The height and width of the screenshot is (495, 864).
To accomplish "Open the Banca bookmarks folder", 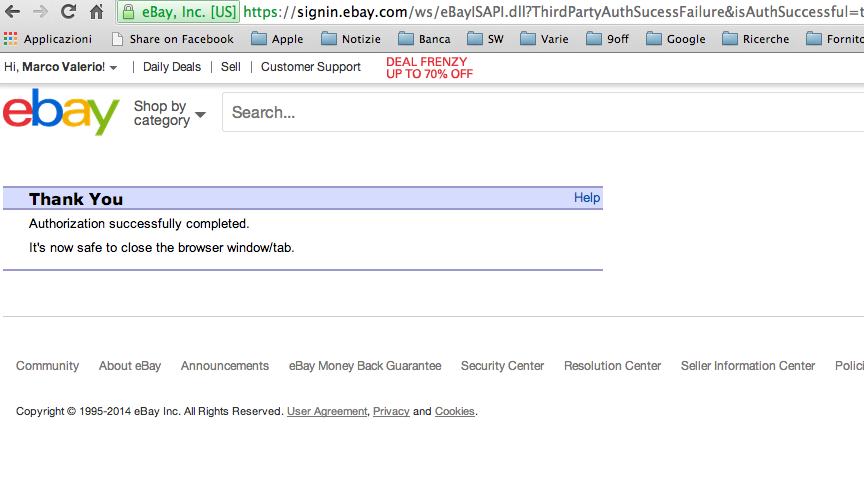I will [424, 39].
